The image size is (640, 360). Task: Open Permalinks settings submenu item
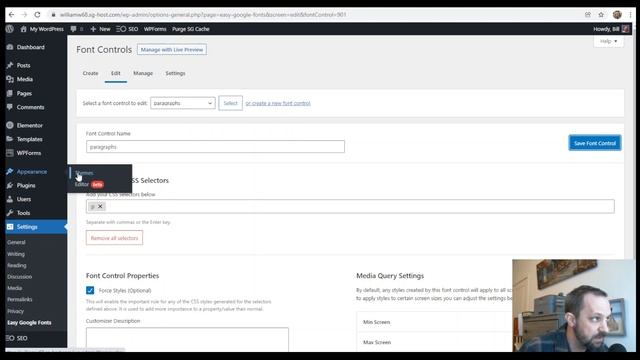tap(20, 300)
